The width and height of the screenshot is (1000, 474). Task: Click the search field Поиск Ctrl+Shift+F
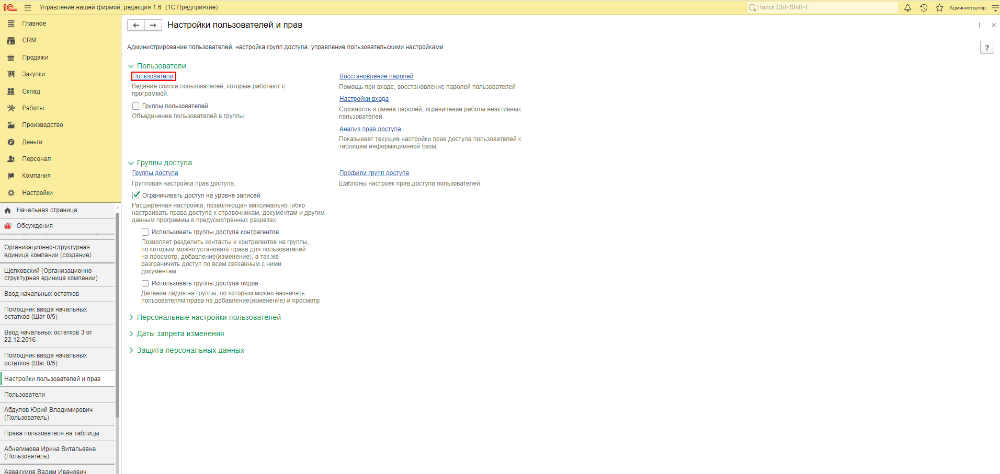pos(821,8)
